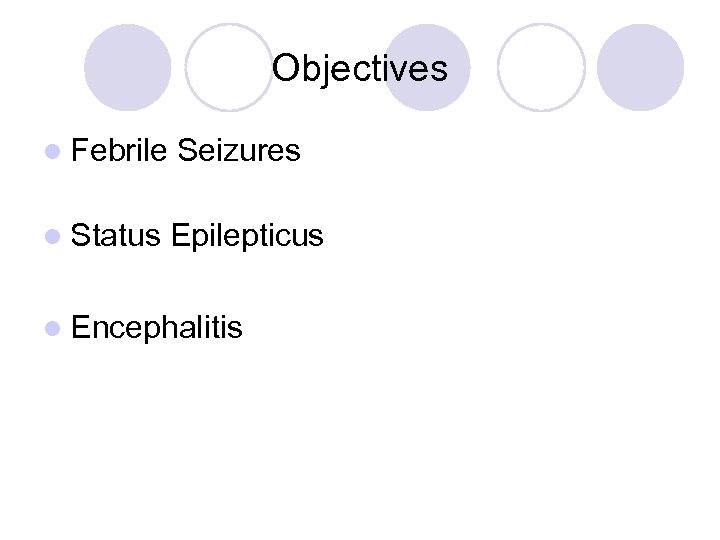This screenshot has height=540, width=720.
Task: Select the outlined circle left of the title
Action: (x=229, y=67)
